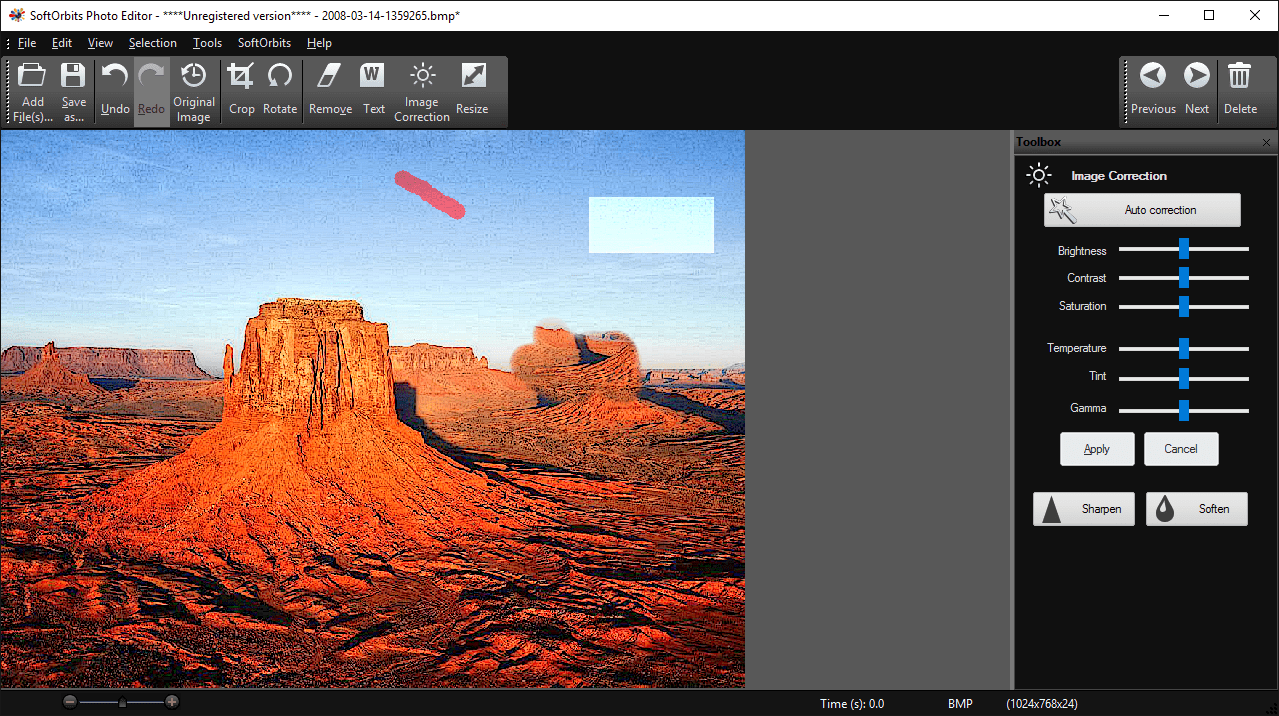Open the Tools menu
Screen dimensions: 1279x716
click(x=207, y=43)
